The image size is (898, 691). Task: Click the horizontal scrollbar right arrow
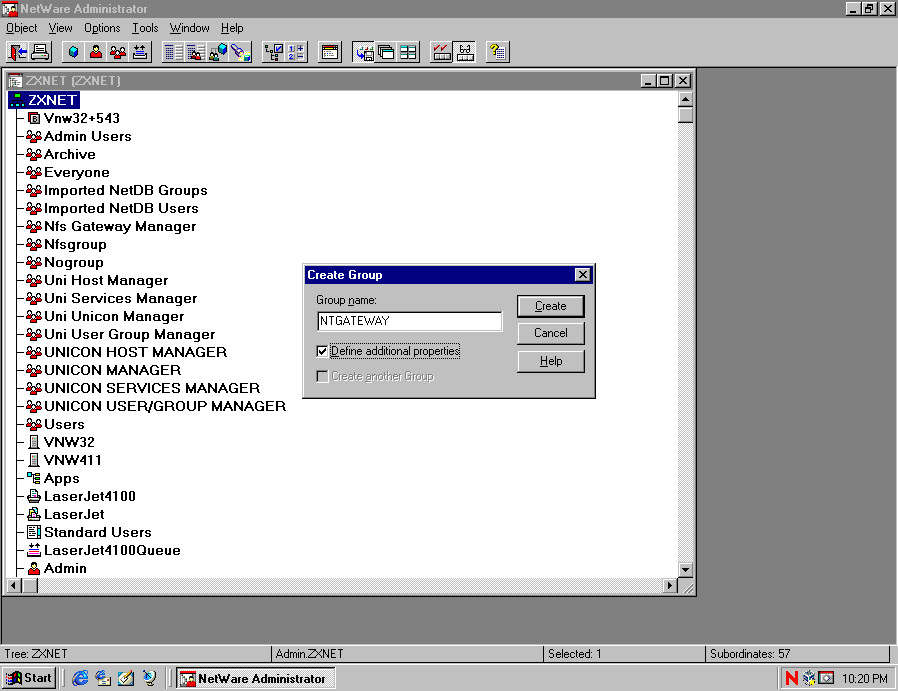click(670, 586)
